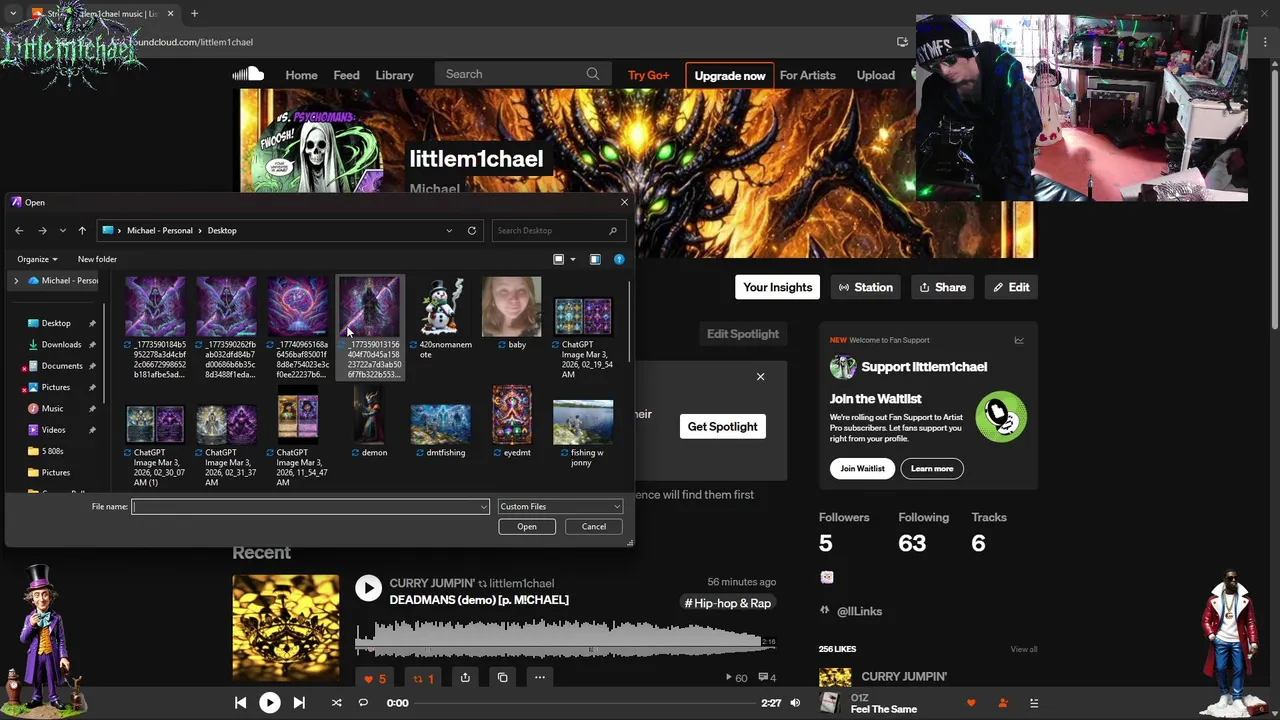Screen dimensions: 1280x720
Task: Unpin Music from quick access
Action: 92,409
